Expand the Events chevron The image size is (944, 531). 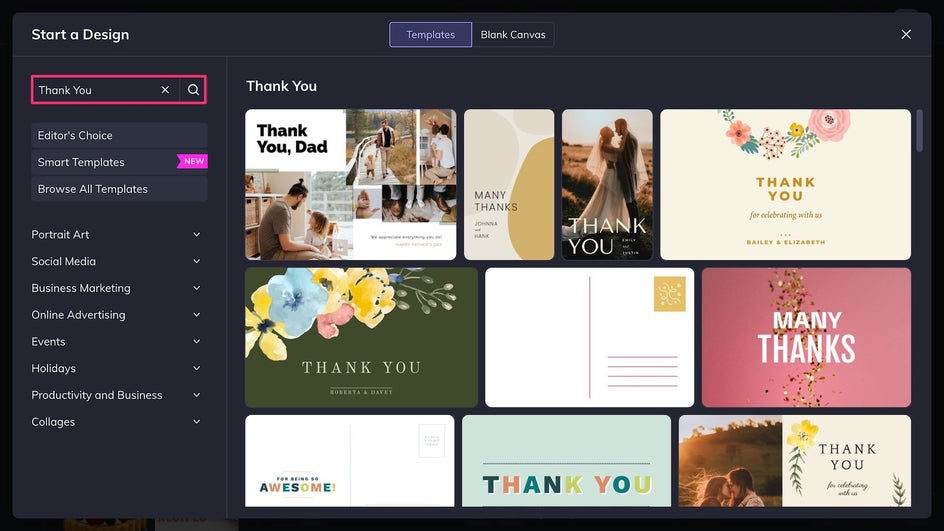coord(196,341)
